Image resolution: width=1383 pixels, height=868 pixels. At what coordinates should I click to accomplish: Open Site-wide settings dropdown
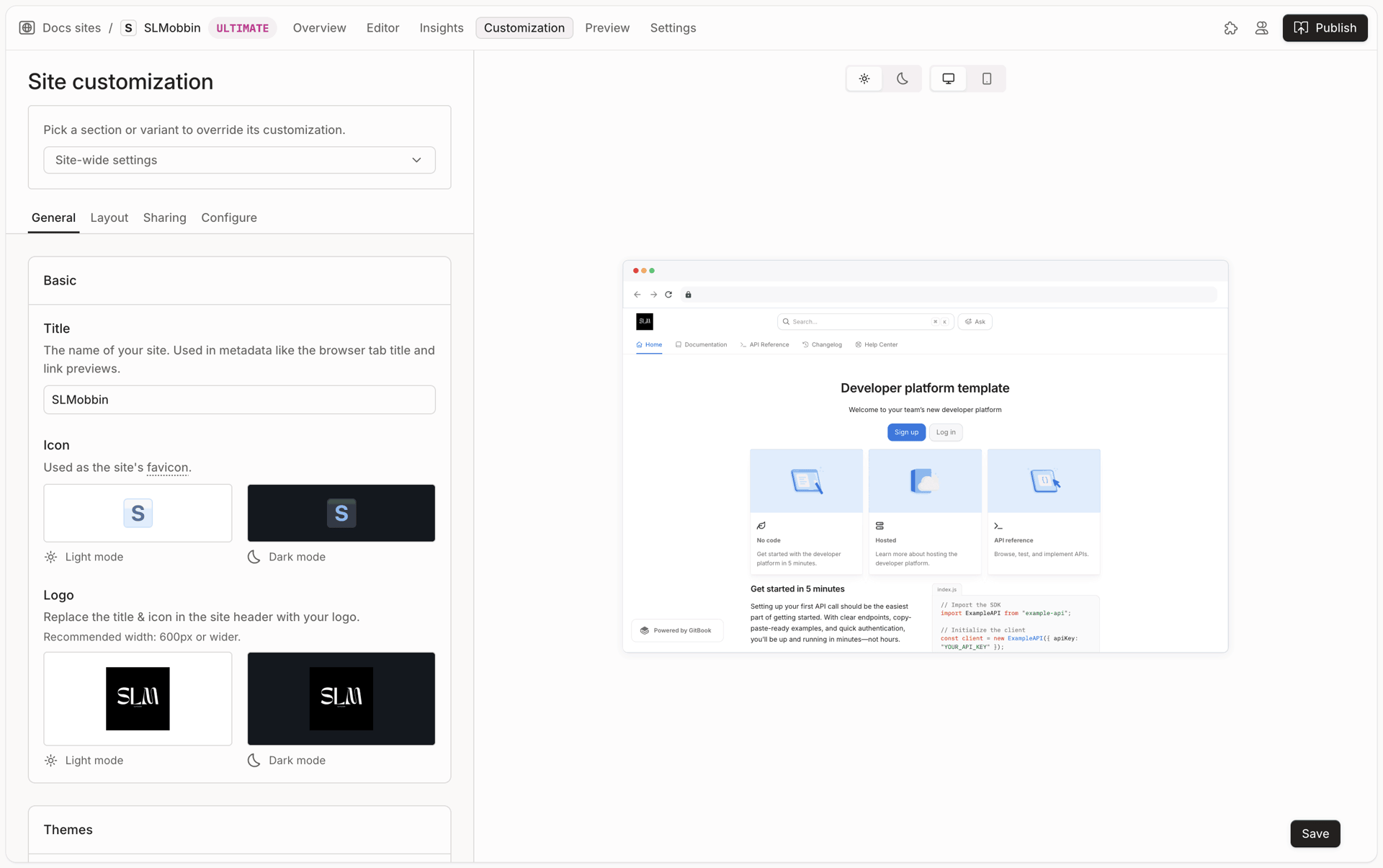click(x=239, y=160)
